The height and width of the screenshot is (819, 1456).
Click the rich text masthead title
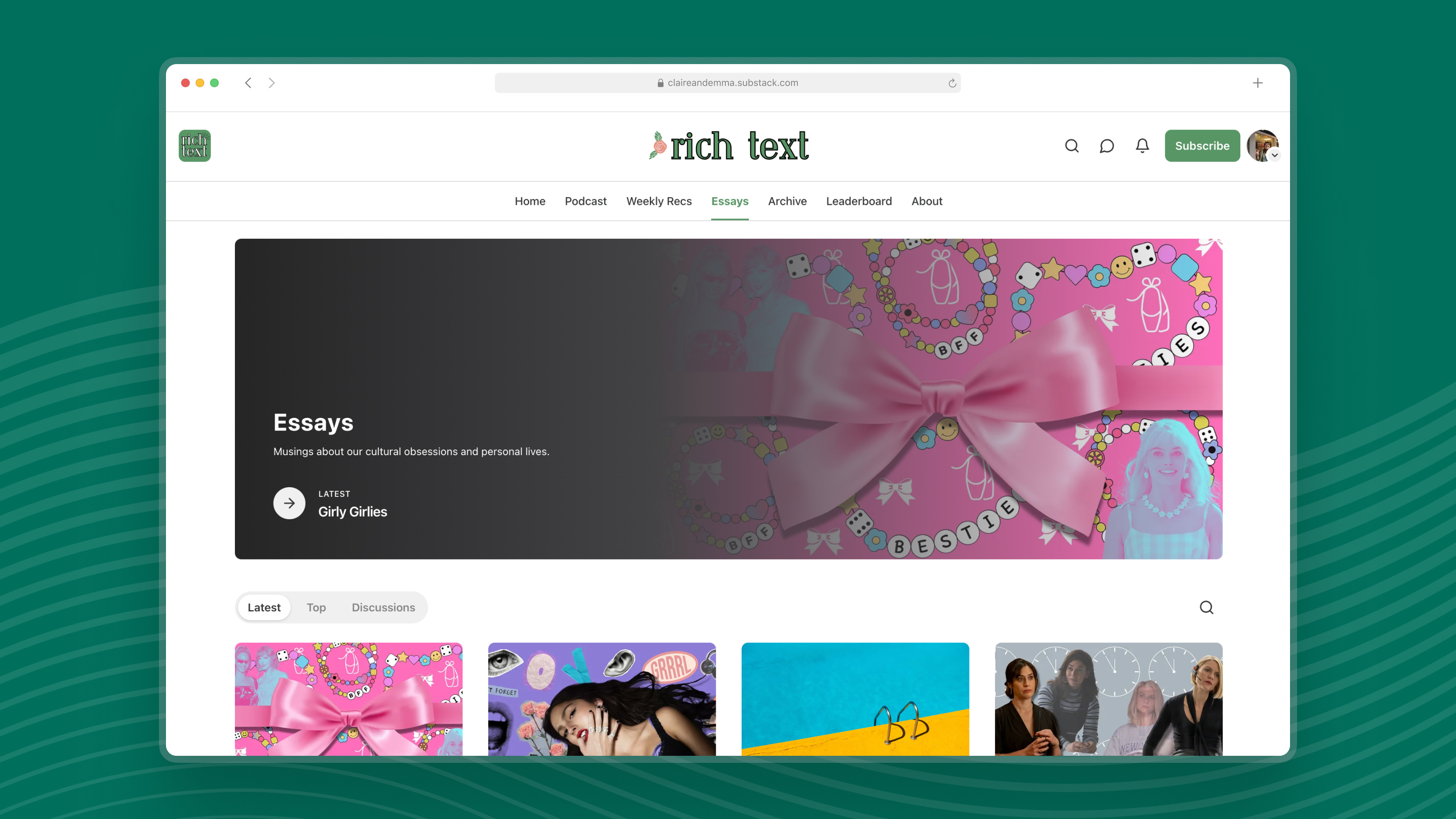pos(729,146)
